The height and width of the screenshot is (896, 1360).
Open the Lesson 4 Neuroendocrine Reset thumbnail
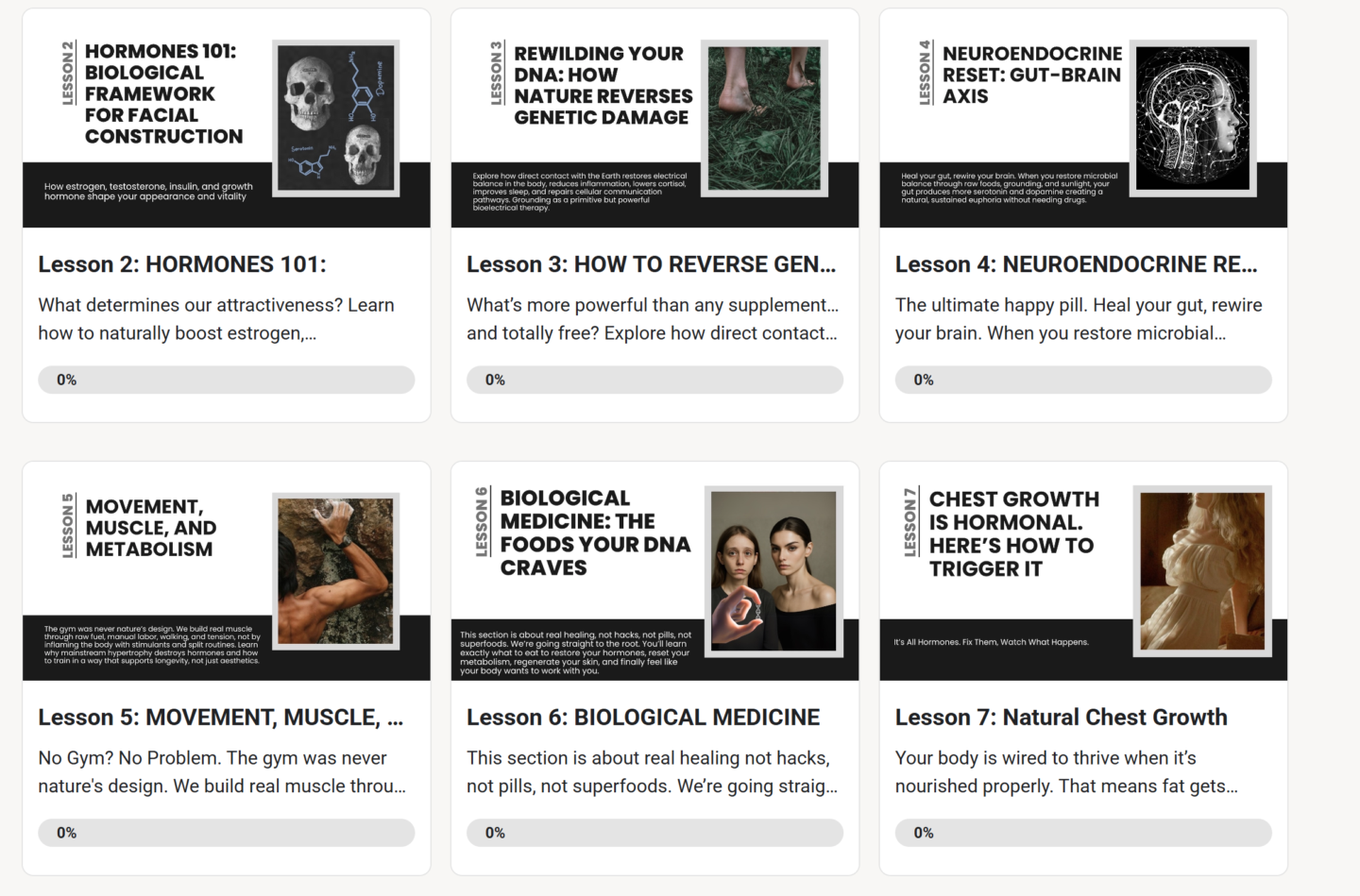1083,118
